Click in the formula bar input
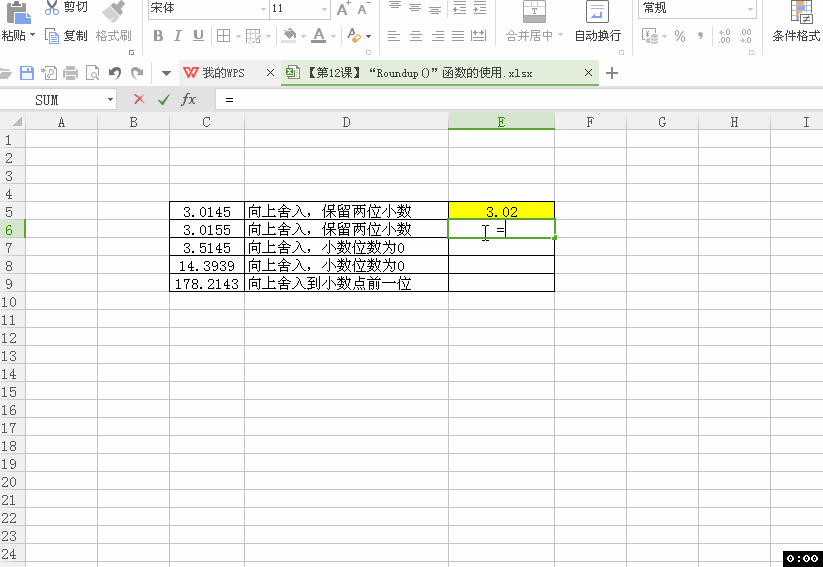Image resolution: width=823 pixels, height=567 pixels. coord(520,99)
